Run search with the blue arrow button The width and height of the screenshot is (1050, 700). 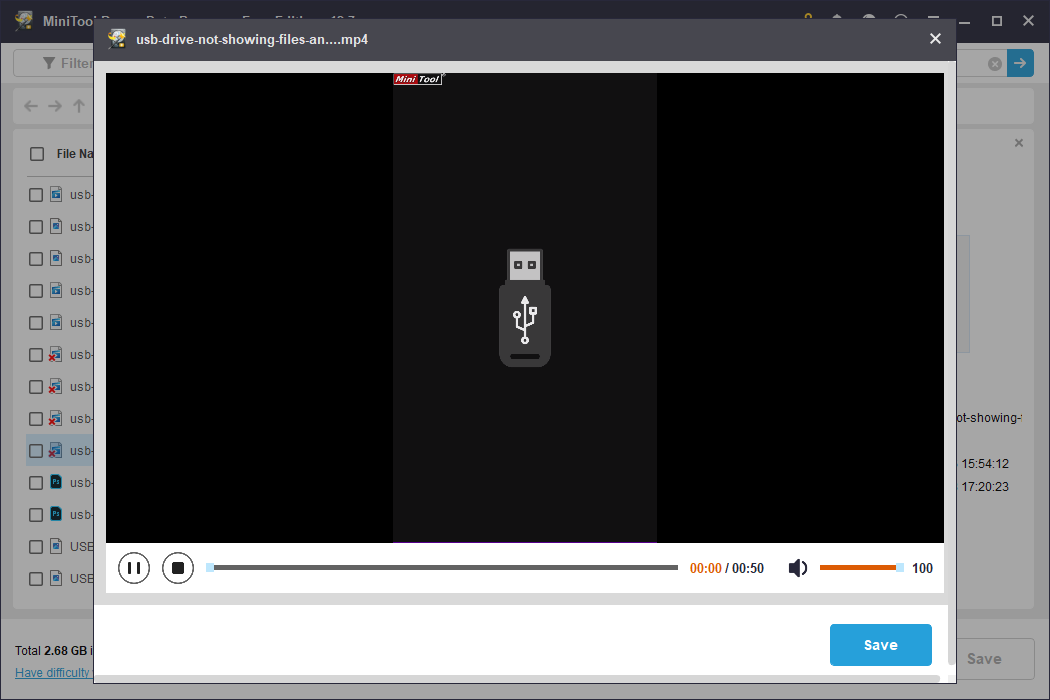1020,63
